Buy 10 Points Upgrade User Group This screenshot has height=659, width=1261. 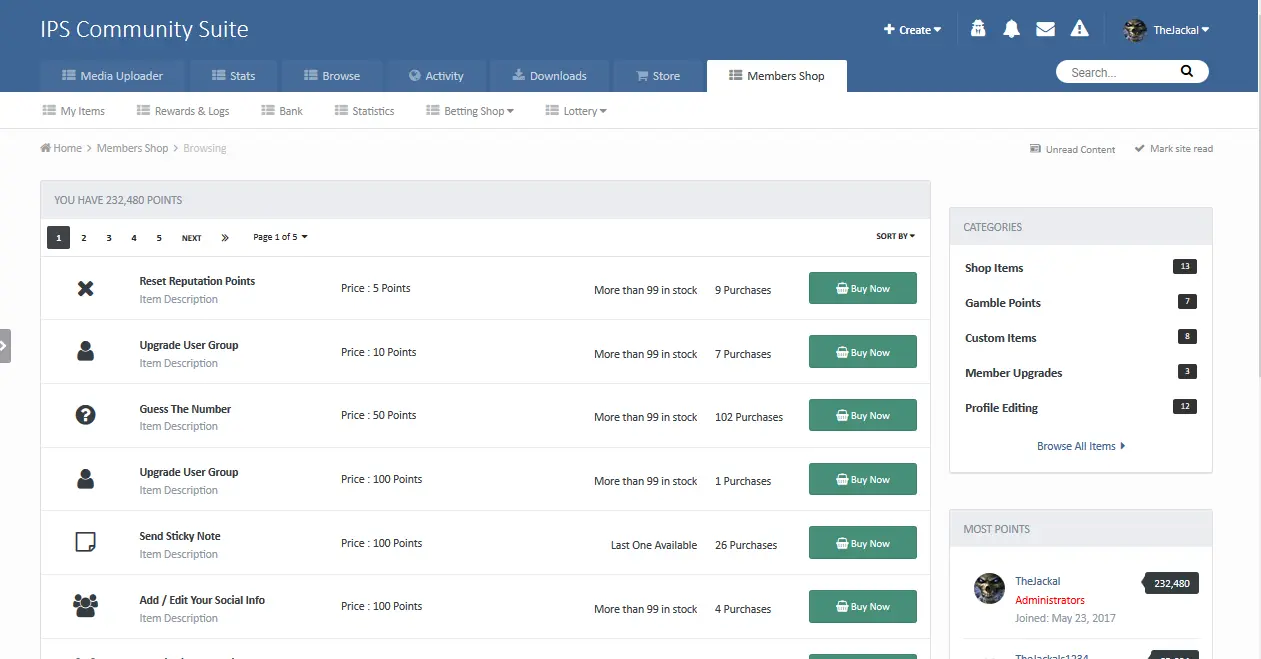click(862, 352)
